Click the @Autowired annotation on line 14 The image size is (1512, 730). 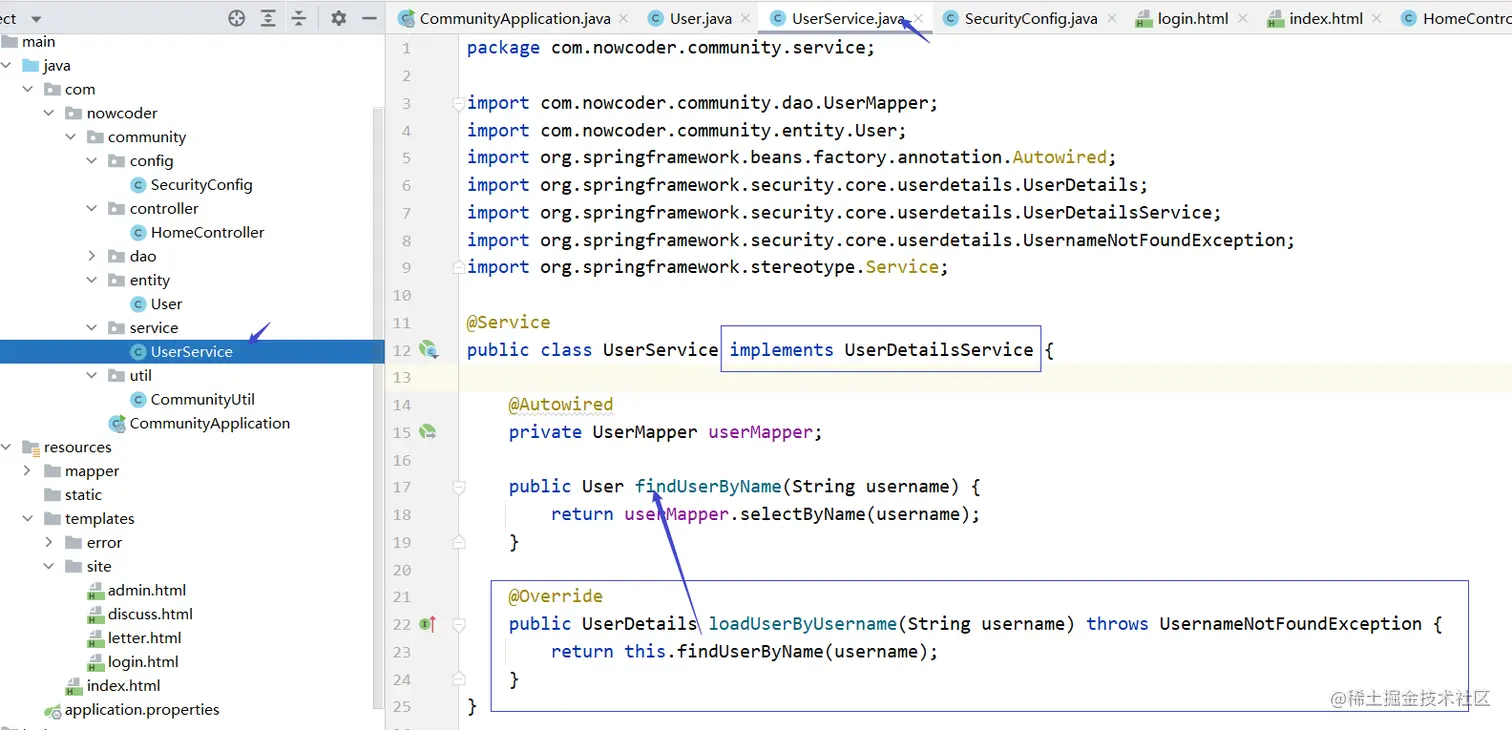(560, 405)
